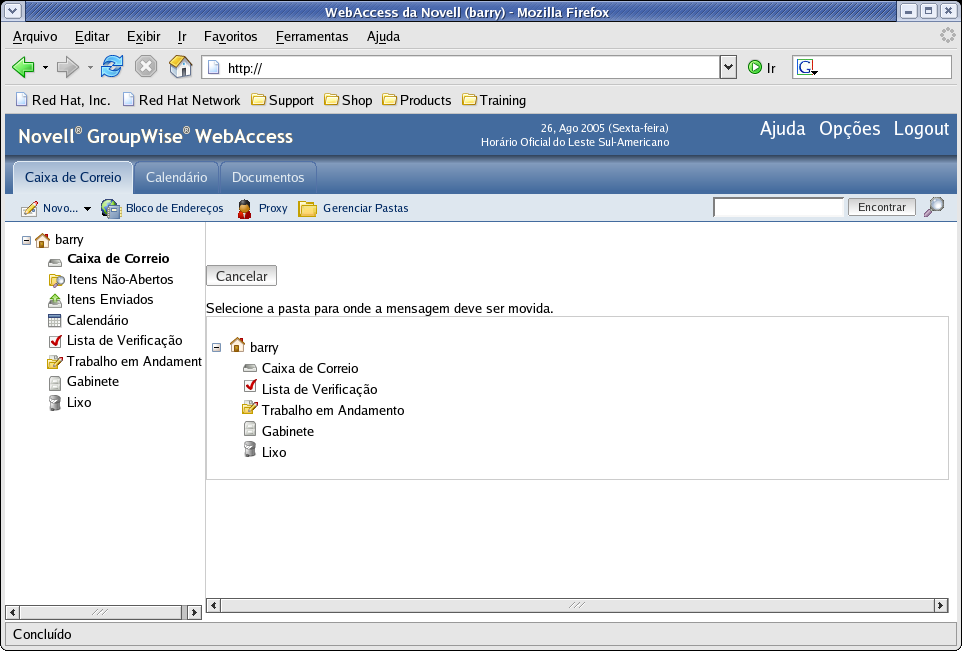Open the Forward button history dropdown
962x651 pixels.
pos(90,67)
